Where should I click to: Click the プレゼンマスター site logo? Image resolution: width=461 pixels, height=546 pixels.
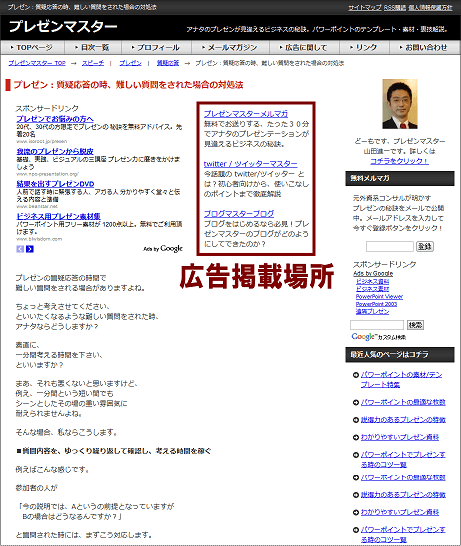63,26
